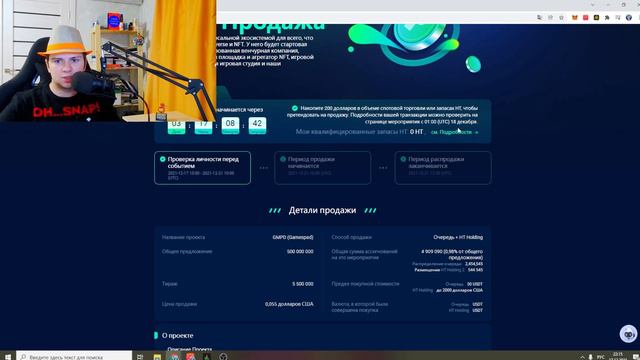Viewport: 640px width, 360px height.
Task: Click the tab search chevron in title bar
Action: point(592,4)
